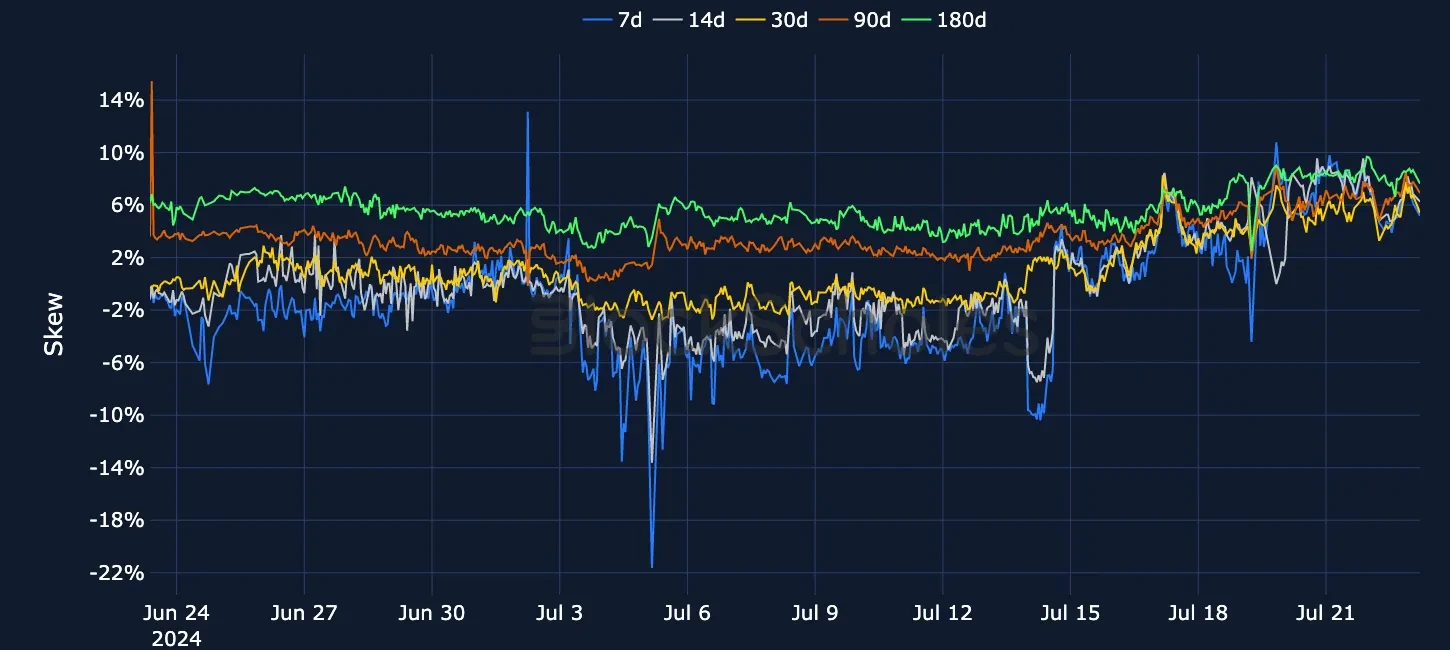Click the -22% y-axis label
Screen dimensions: 1450x650
pos(119,573)
